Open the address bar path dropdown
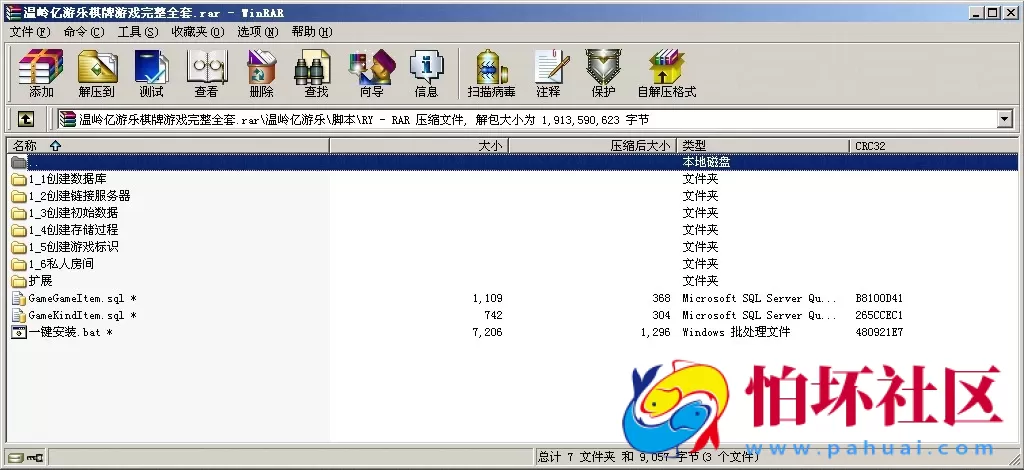Image resolution: width=1024 pixels, height=470 pixels. pos(1004,119)
